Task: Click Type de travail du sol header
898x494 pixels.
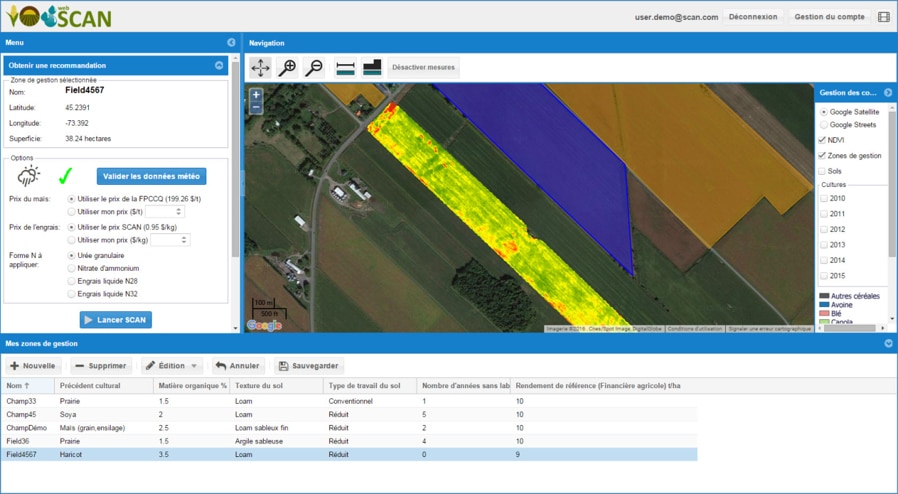Action: 370,386
